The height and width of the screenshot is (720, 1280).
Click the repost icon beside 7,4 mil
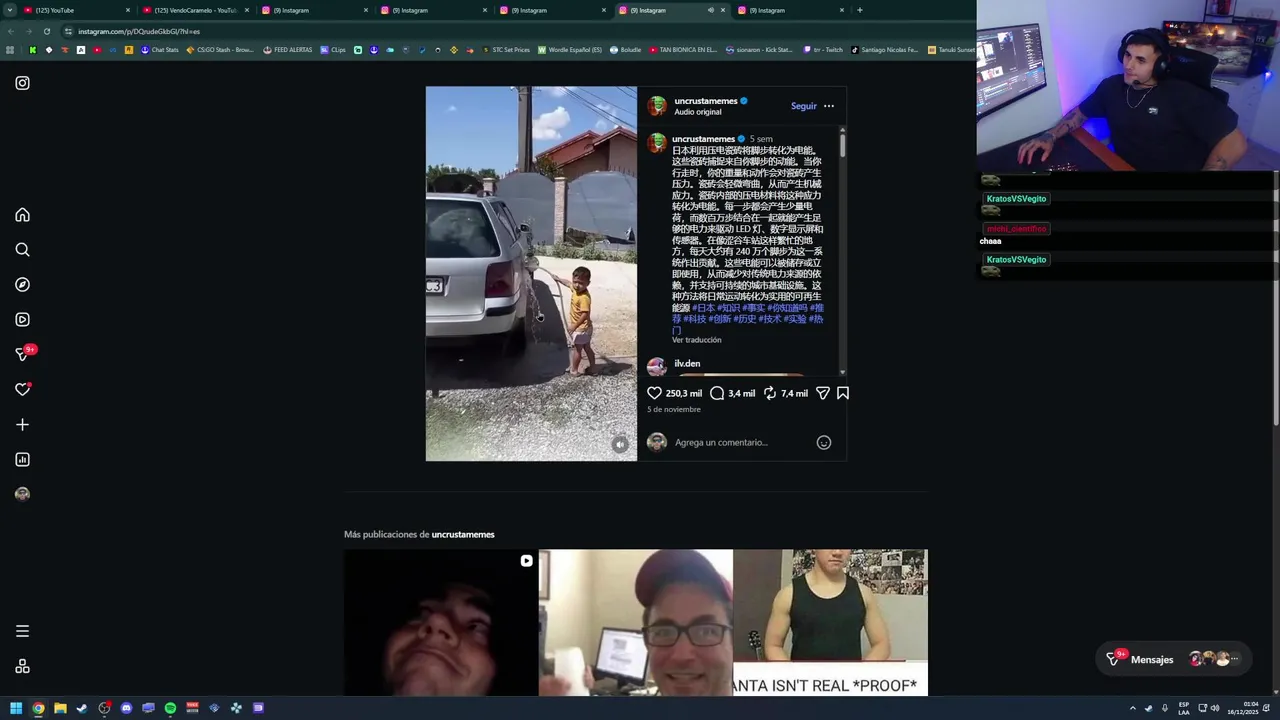click(x=770, y=393)
